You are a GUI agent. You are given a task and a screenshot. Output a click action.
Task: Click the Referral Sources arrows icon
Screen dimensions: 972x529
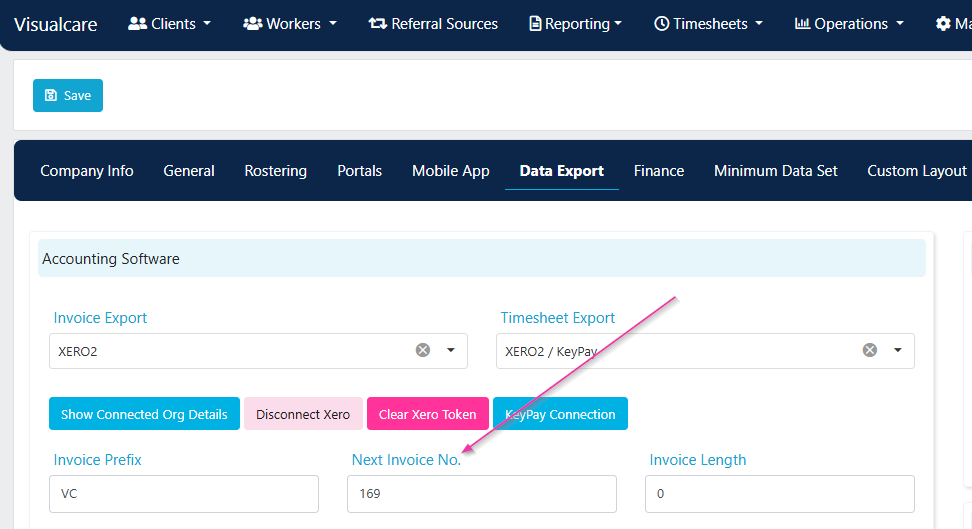[378, 24]
